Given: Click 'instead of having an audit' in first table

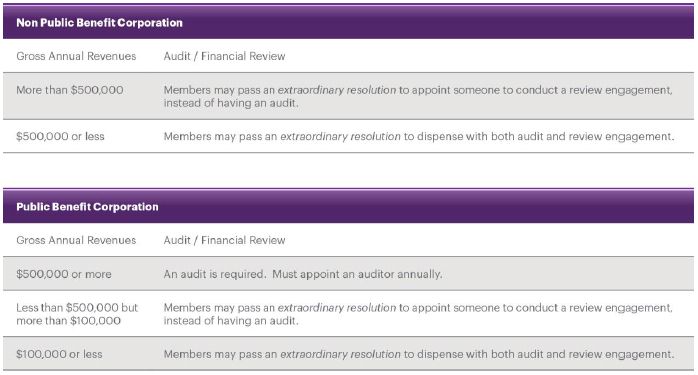Looking at the screenshot, I should tap(231, 103).
